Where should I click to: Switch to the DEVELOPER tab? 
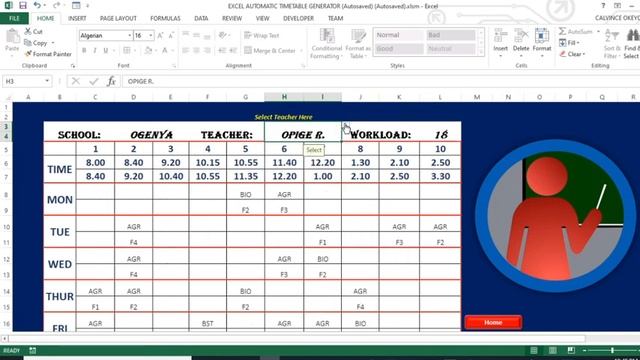click(x=298, y=18)
